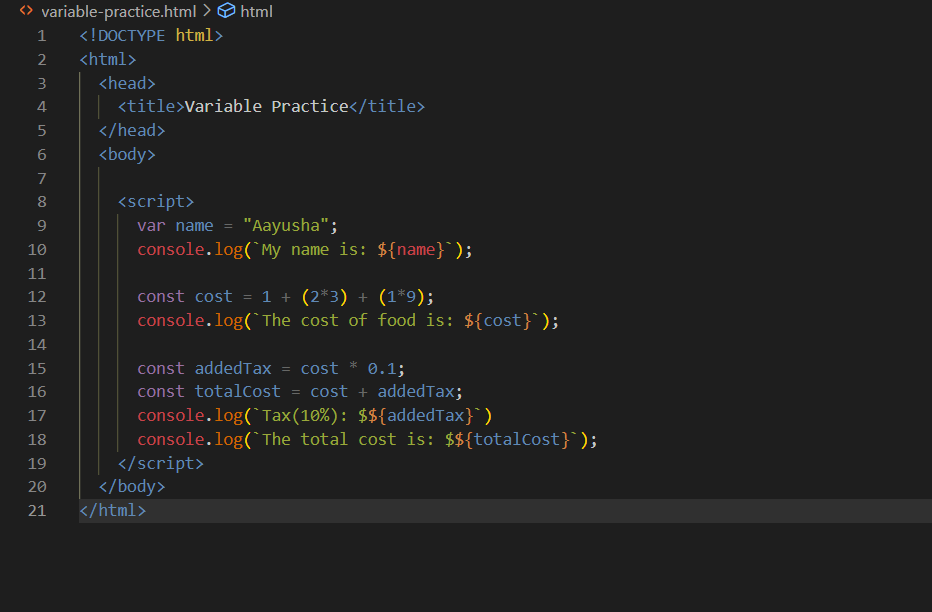This screenshot has width=932, height=612.
Task: Click the opening body tag
Action: tap(127, 154)
